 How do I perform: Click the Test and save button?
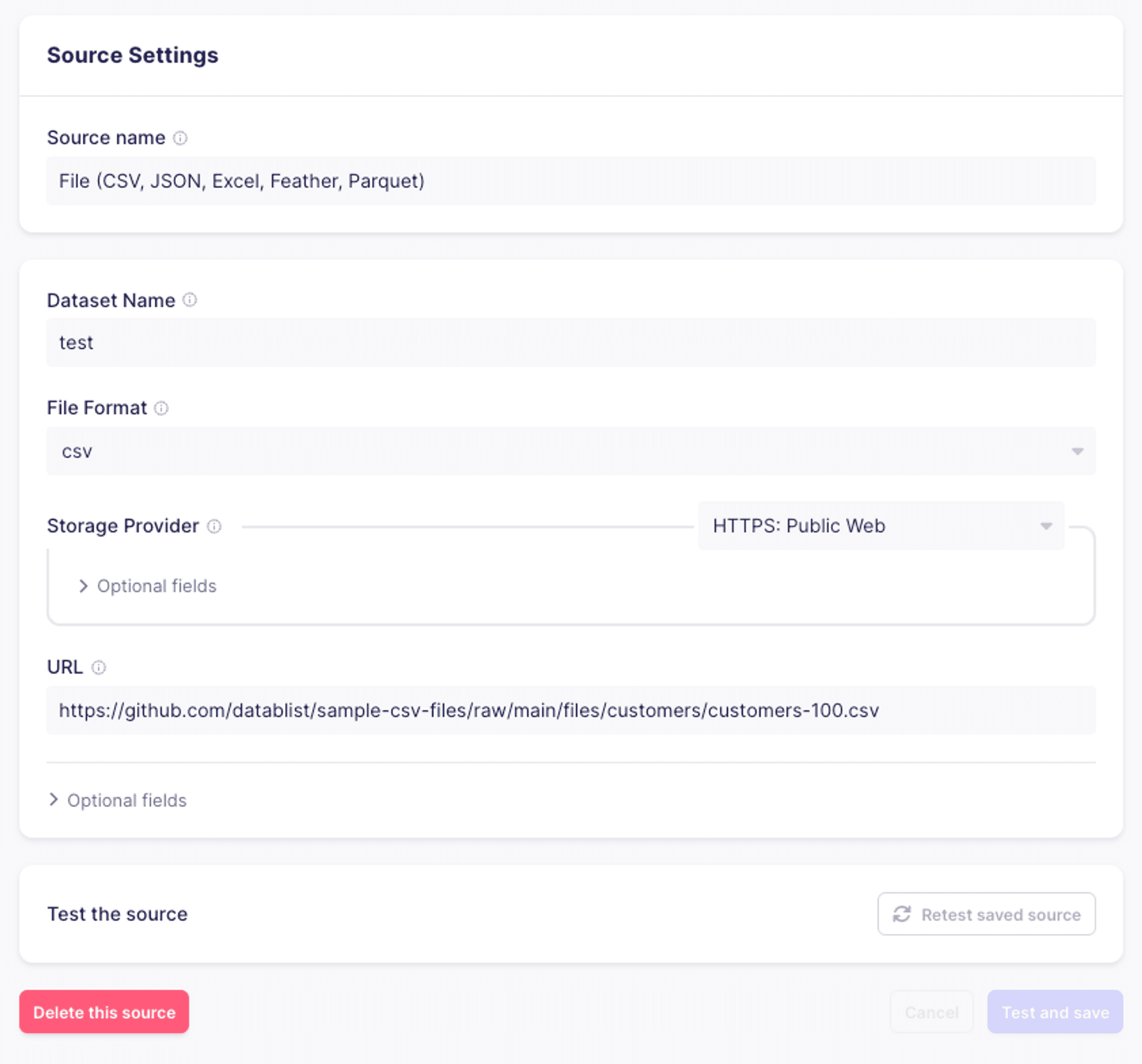coord(1055,1012)
